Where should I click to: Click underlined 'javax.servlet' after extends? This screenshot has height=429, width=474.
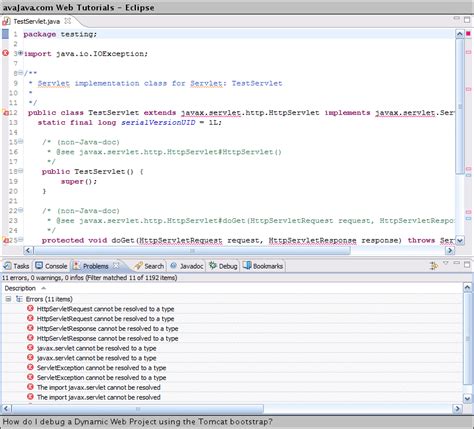pyautogui.click(x=211, y=113)
